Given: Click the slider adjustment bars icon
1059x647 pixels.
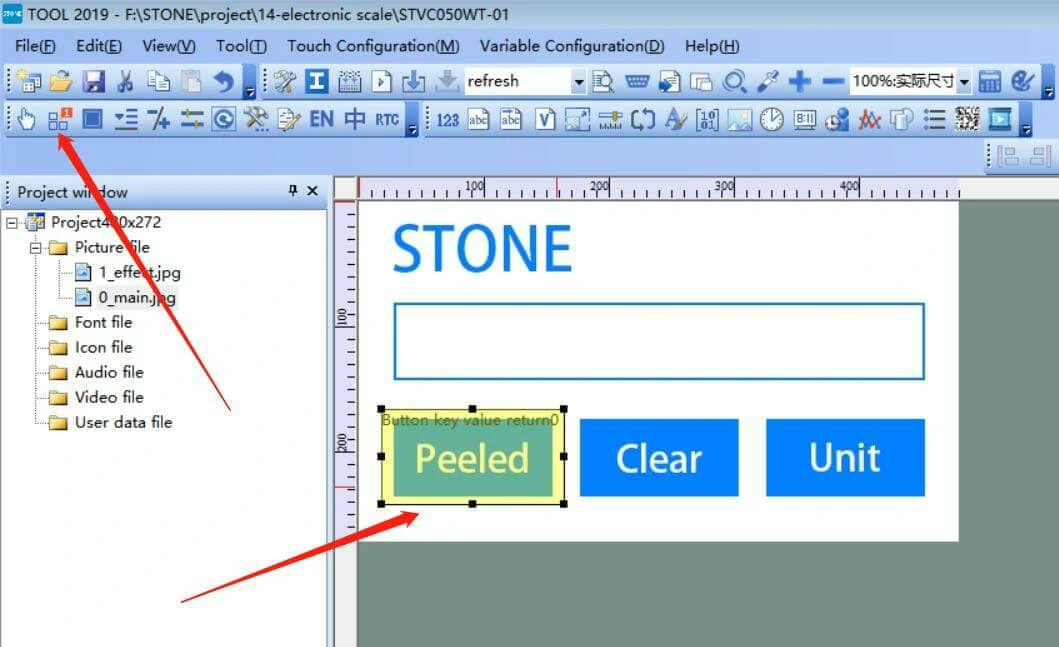Looking at the screenshot, I should tap(192, 120).
